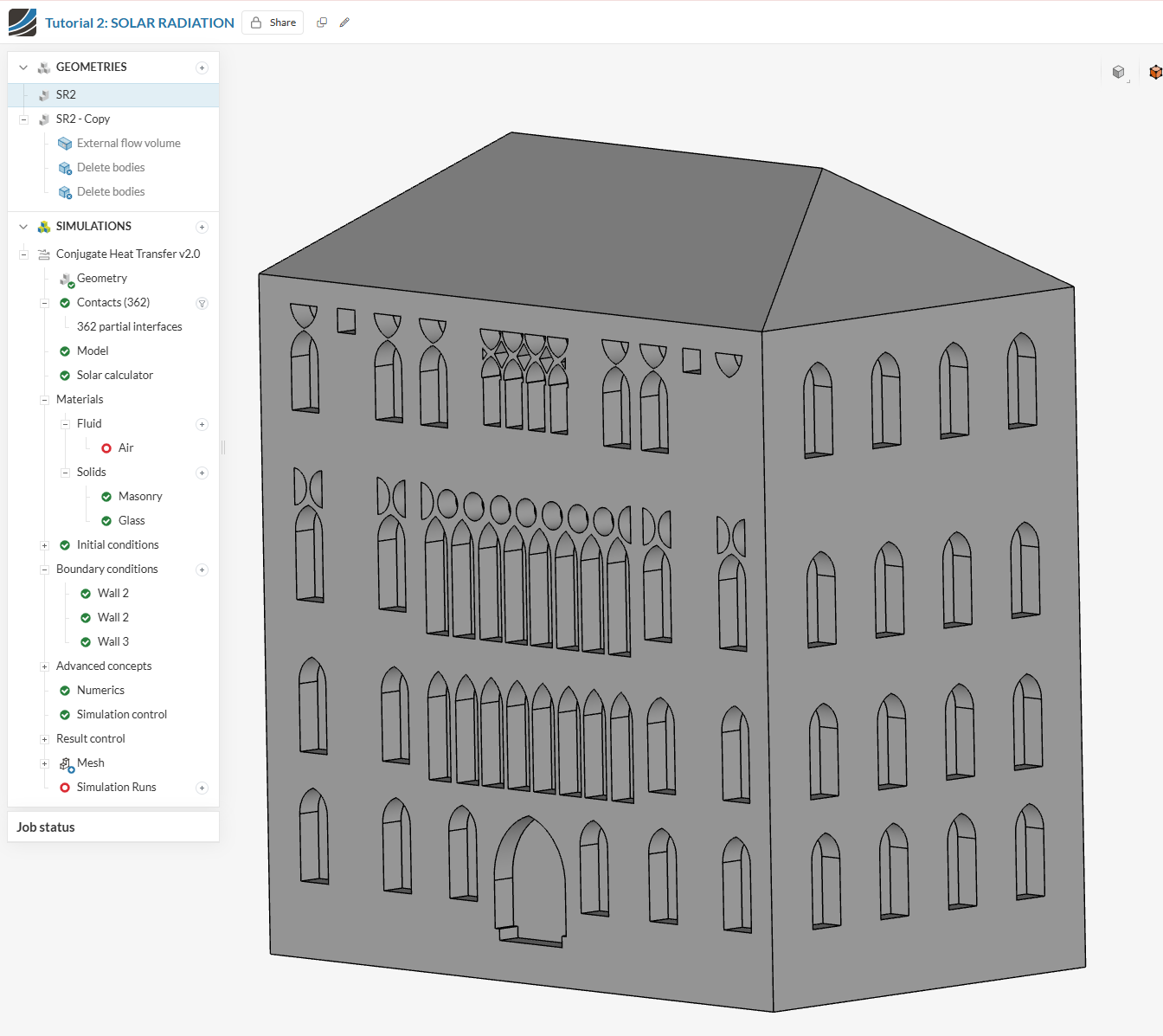1163x1036 pixels.
Task: Open the gray cube view options
Action: coord(1119,73)
